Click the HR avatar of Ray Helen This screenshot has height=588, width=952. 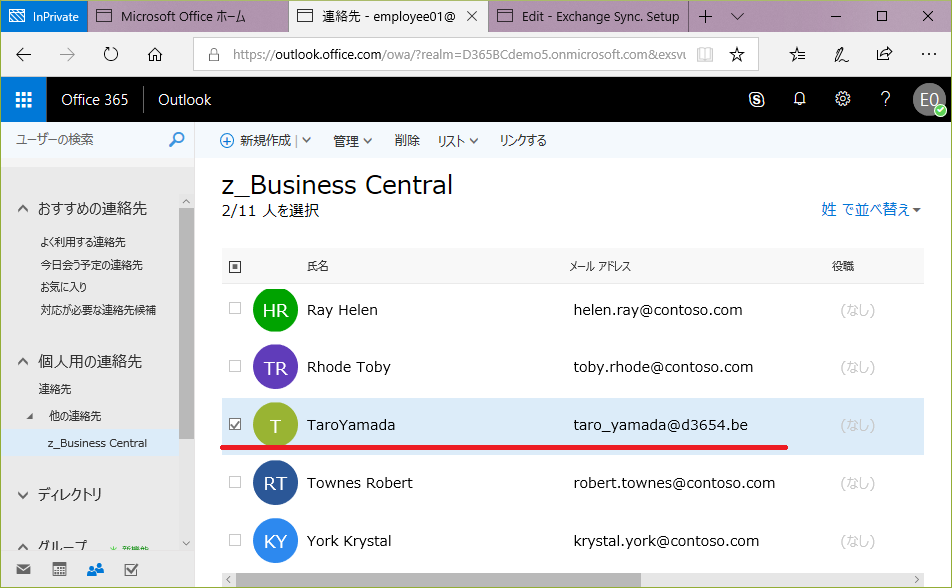pyautogui.click(x=275, y=310)
